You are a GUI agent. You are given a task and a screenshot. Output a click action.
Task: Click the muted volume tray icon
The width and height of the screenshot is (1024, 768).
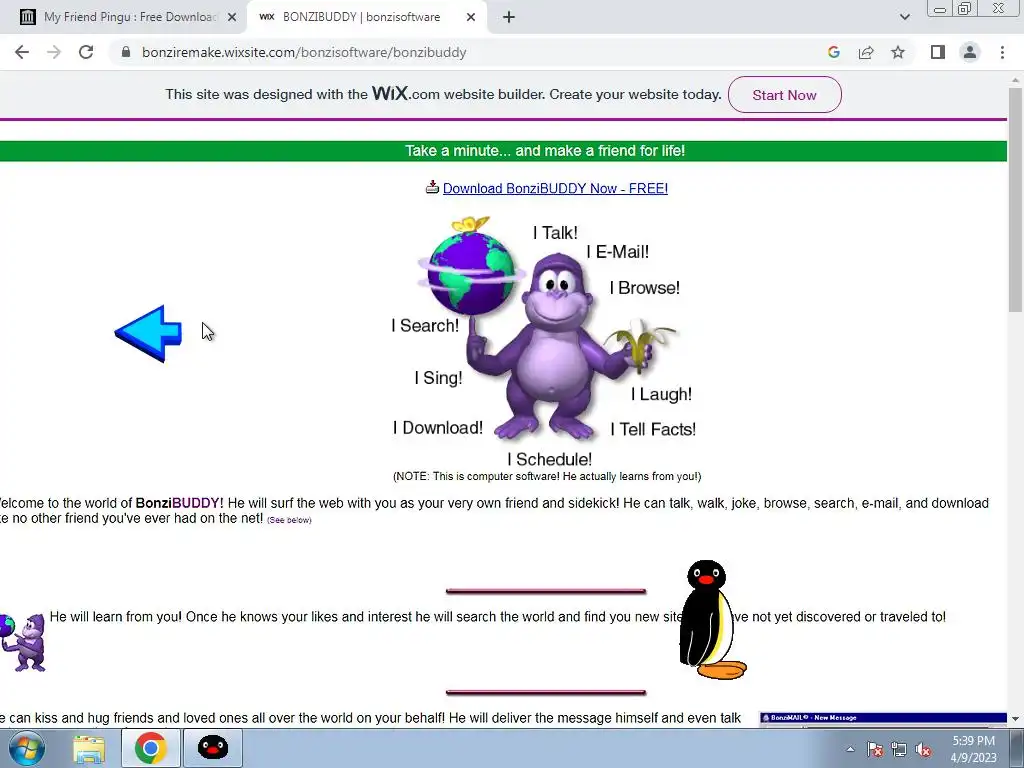click(923, 750)
